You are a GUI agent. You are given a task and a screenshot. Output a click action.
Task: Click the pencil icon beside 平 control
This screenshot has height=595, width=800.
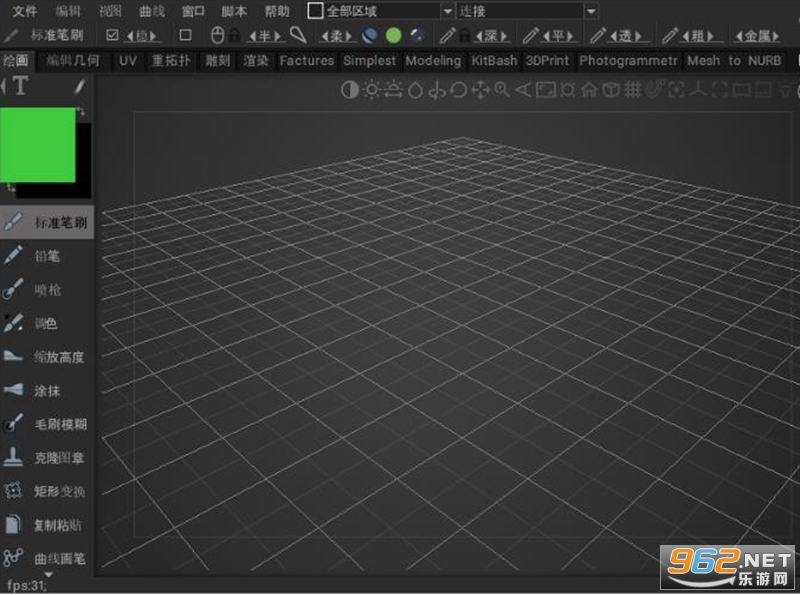pyautogui.click(x=531, y=35)
